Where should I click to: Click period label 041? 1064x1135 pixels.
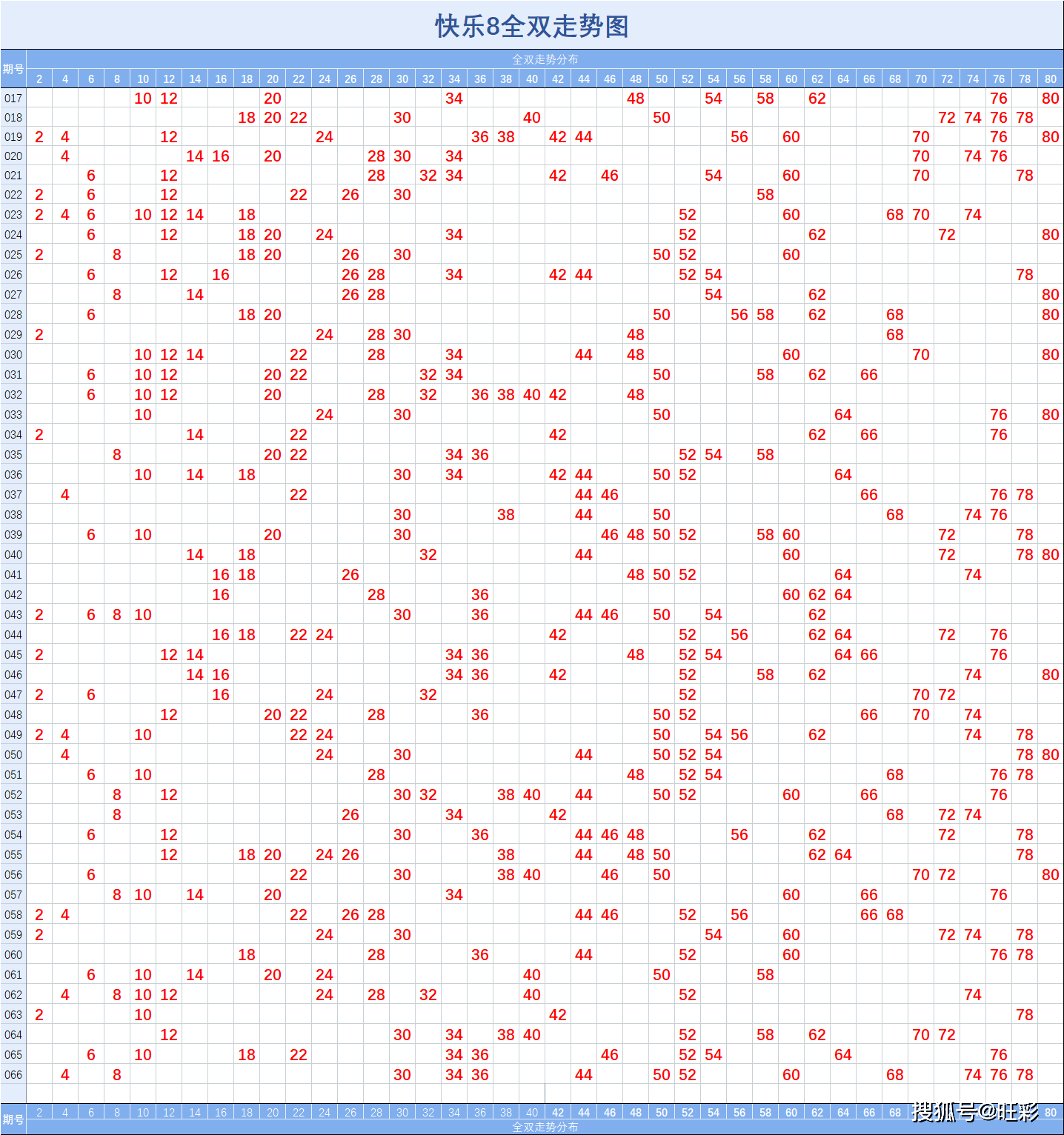[13, 575]
